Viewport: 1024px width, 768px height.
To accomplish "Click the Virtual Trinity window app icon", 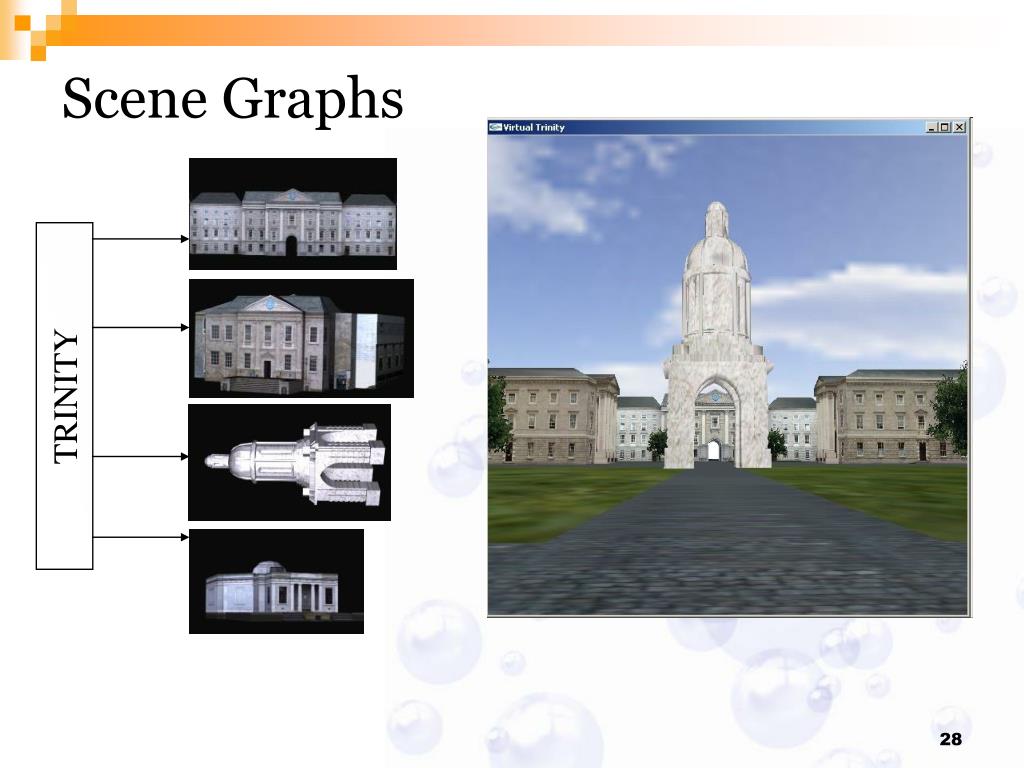I will 495,127.
